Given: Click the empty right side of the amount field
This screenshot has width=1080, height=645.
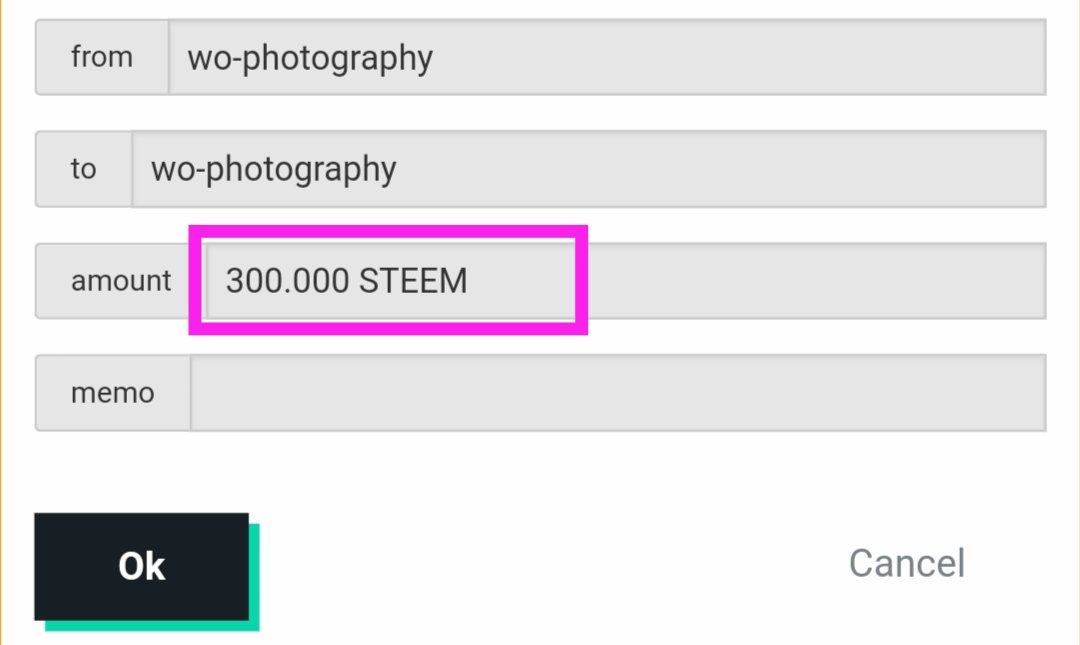Looking at the screenshot, I should point(816,280).
